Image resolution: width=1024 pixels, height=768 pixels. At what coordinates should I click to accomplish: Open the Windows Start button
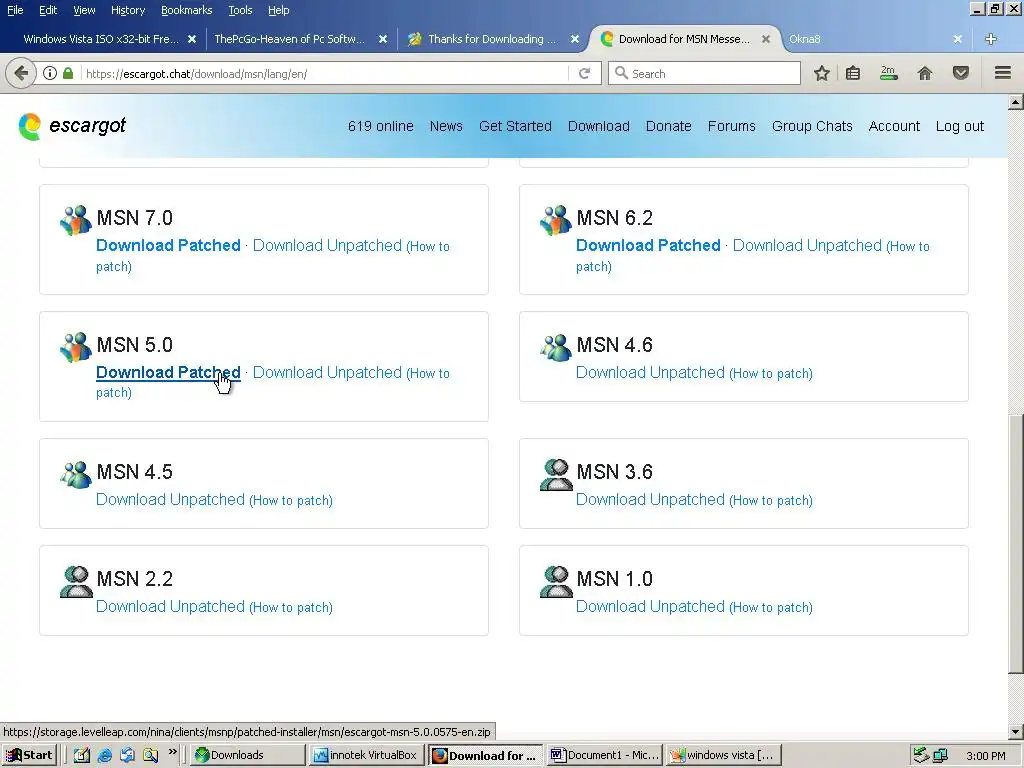pyautogui.click(x=29, y=755)
